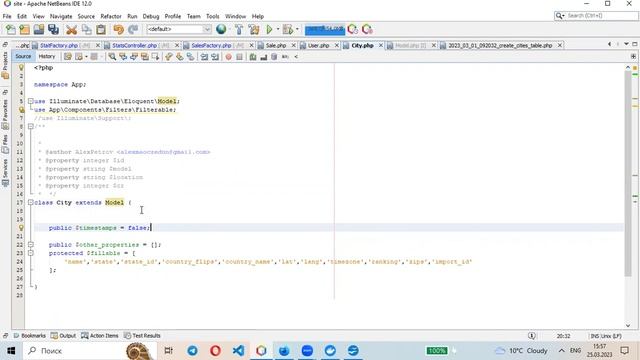Viewport: 640px width, 360px height.
Task: Click the Cut scissors icon
Action: pos(71,29)
